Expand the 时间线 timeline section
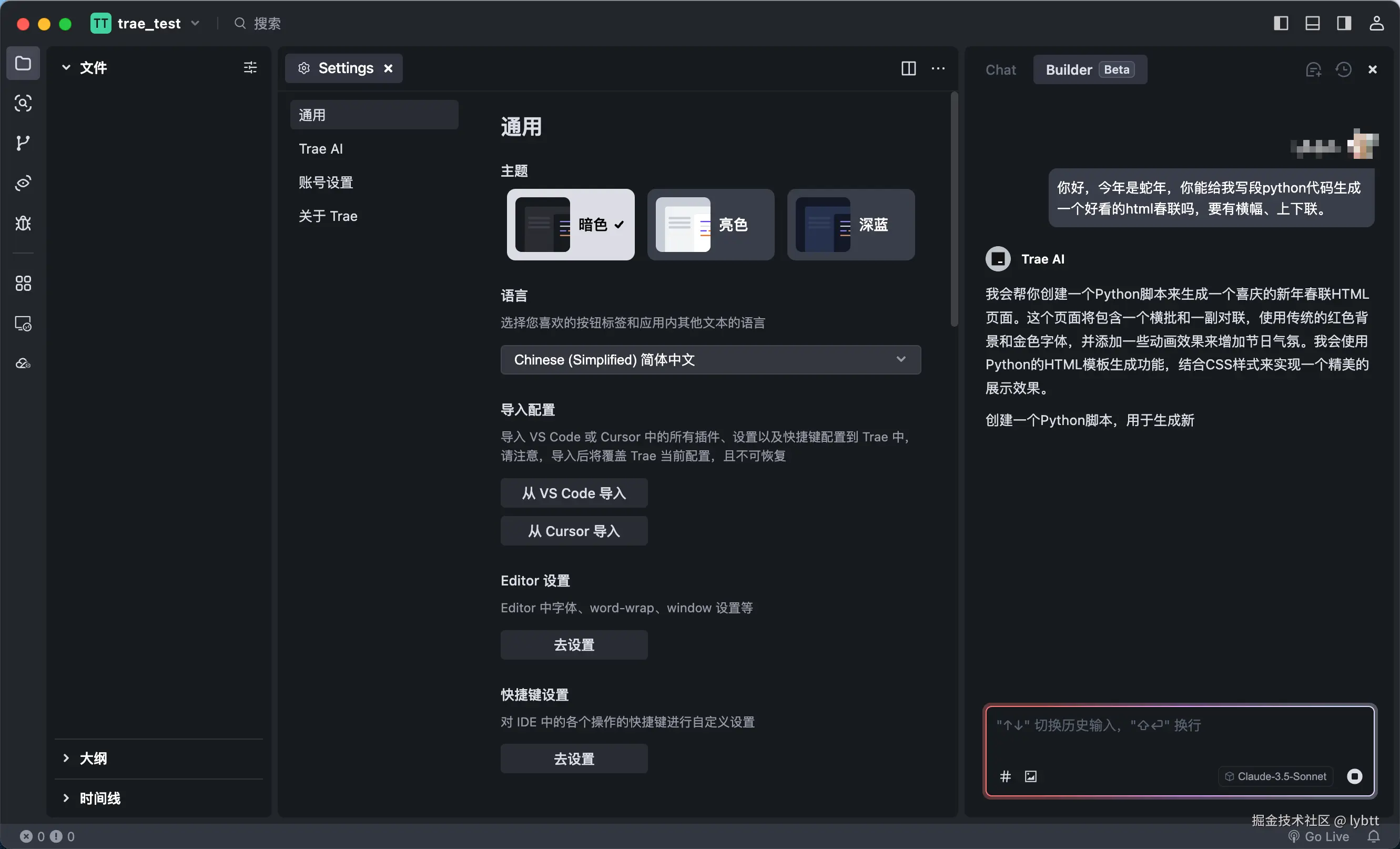The width and height of the screenshot is (1400, 849). pos(99,798)
